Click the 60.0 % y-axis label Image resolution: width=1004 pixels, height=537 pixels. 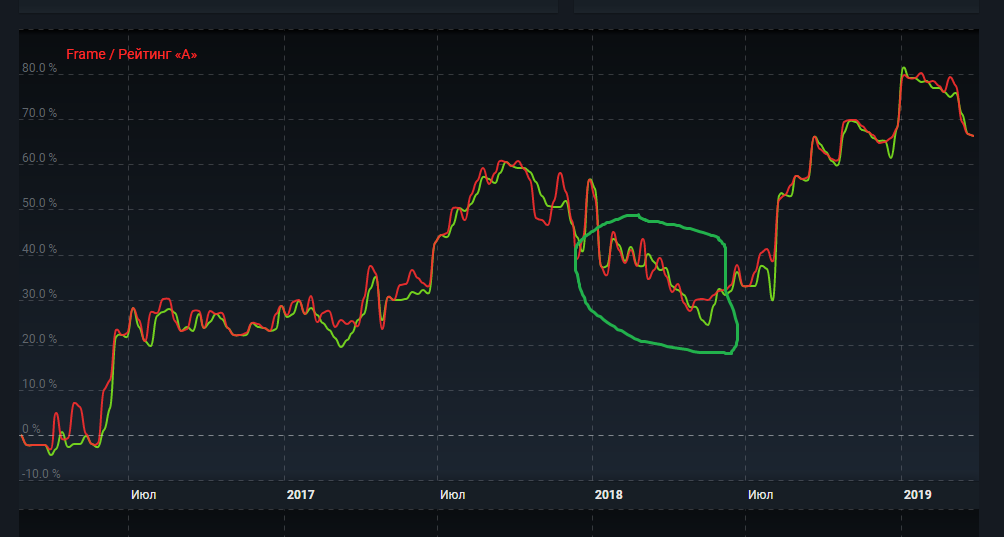40,159
